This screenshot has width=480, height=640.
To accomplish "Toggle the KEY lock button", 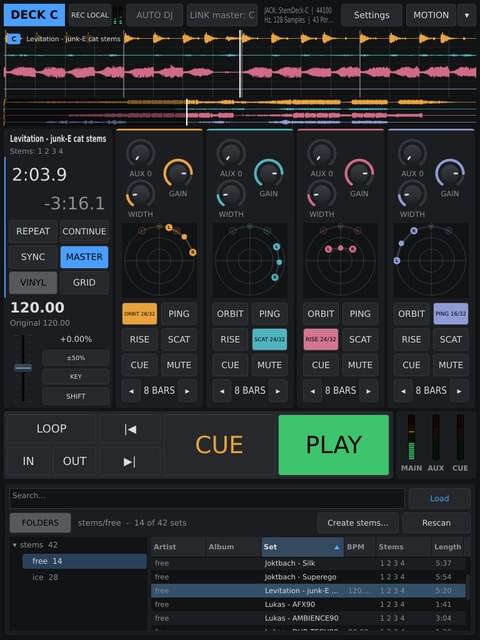I will pyautogui.click(x=76, y=377).
